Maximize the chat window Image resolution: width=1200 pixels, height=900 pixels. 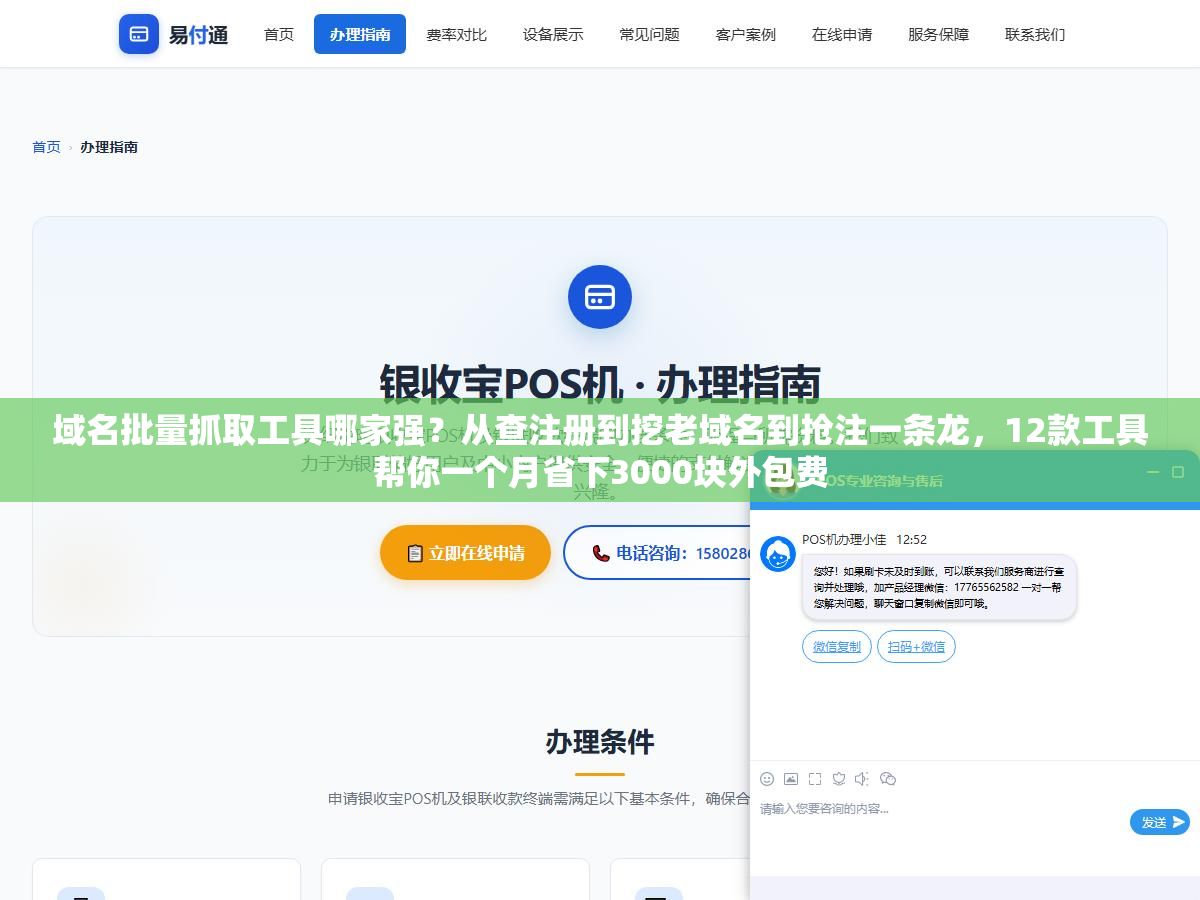[x=1178, y=472]
